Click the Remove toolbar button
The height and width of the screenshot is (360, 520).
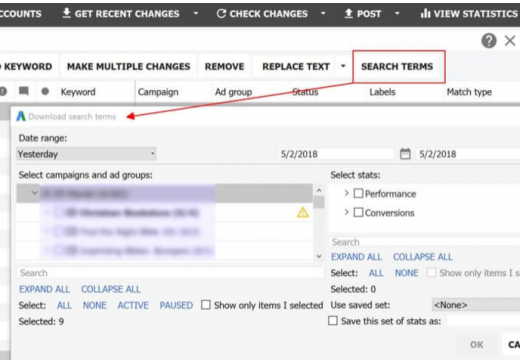click(x=224, y=66)
